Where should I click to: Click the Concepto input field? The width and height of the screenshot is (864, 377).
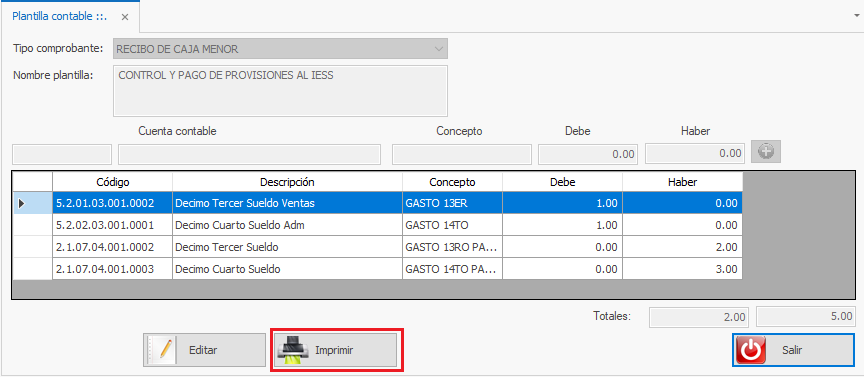coord(462,154)
